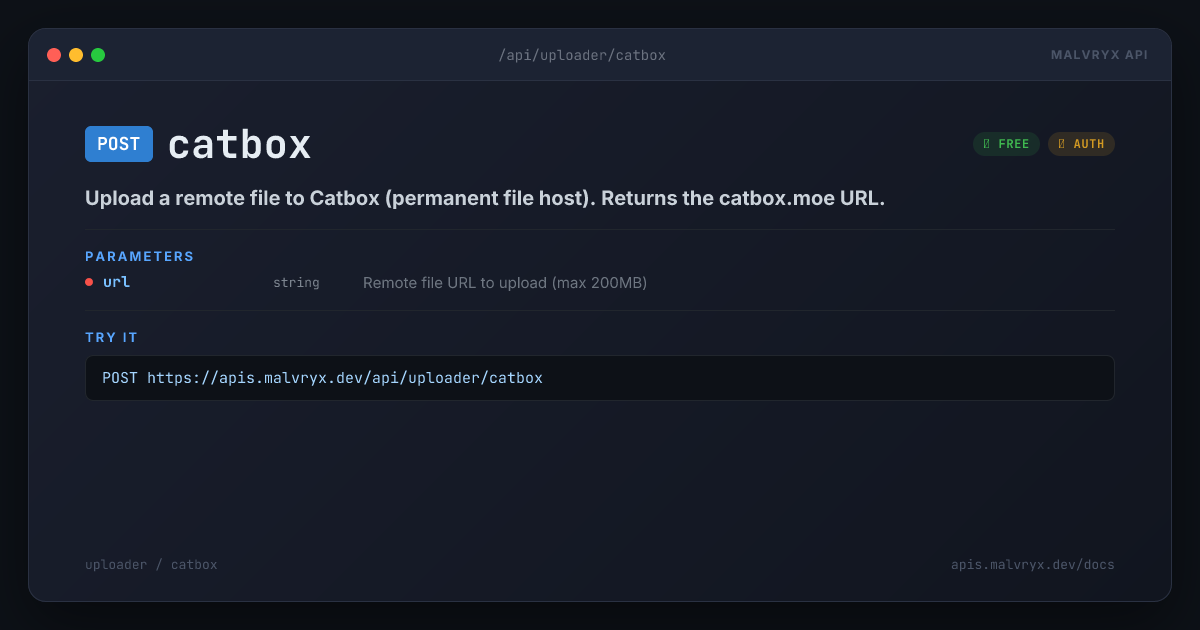Click the uploader / catbox breadcrumb in footer
1200x630 pixels.
[x=151, y=565]
